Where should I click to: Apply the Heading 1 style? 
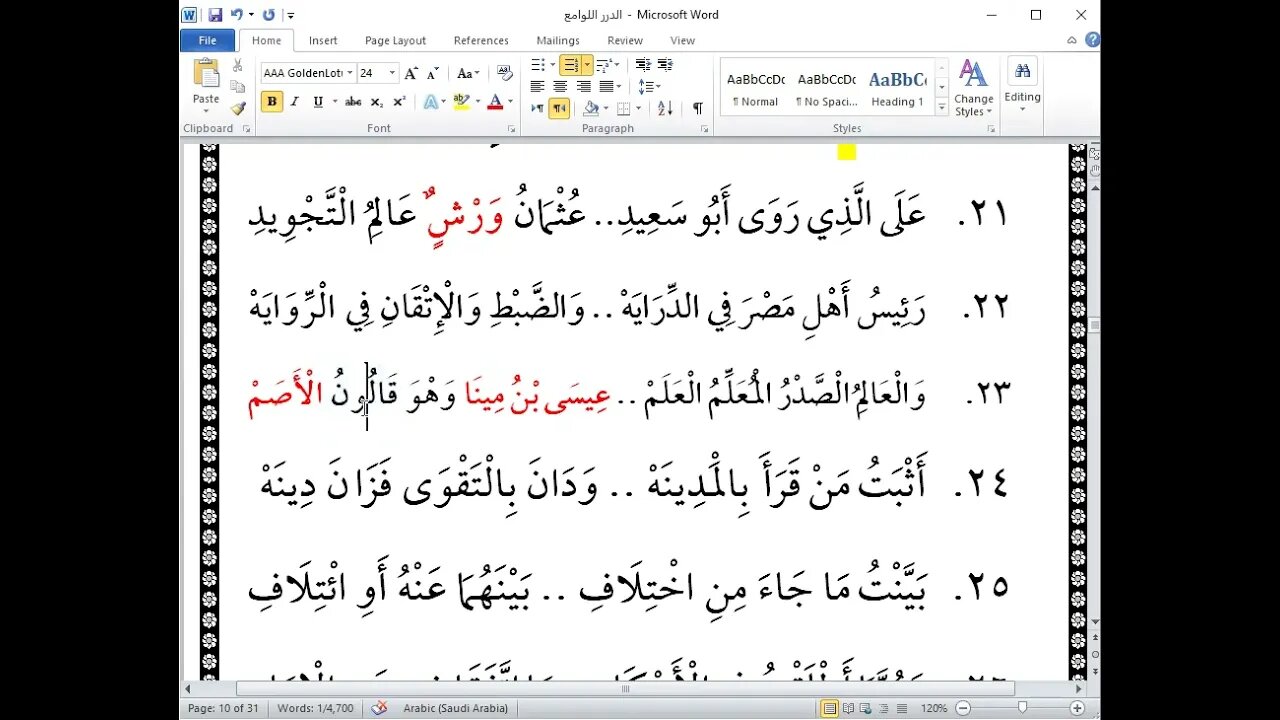pos(897,88)
